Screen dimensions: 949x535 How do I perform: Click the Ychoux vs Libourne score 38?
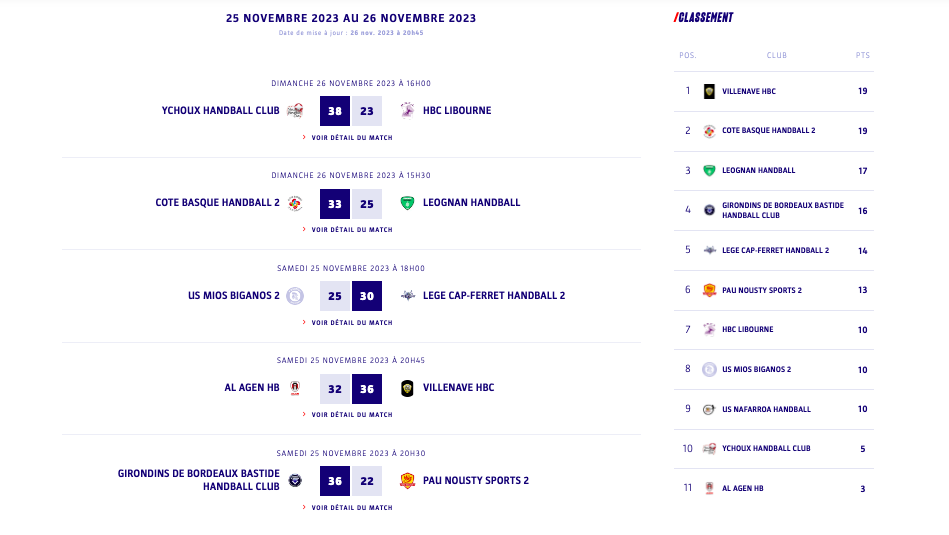click(335, 111)
